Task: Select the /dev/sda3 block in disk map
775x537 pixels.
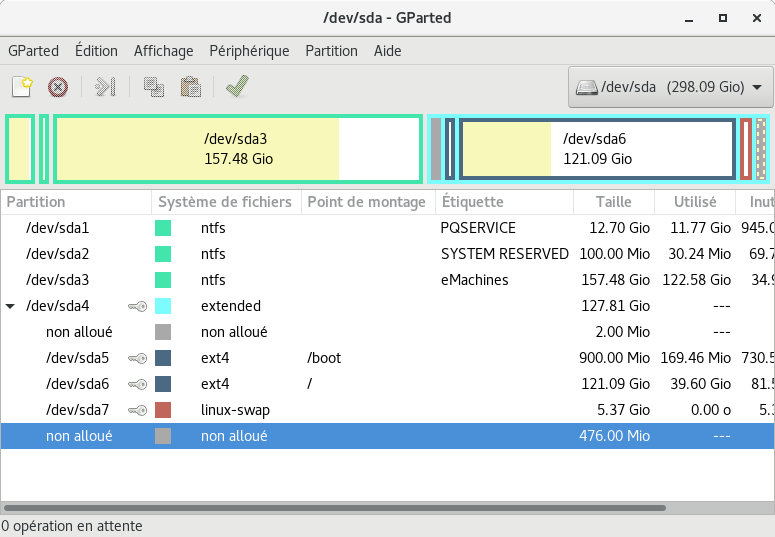Action: pyautogui.click(x=237, y=149)
